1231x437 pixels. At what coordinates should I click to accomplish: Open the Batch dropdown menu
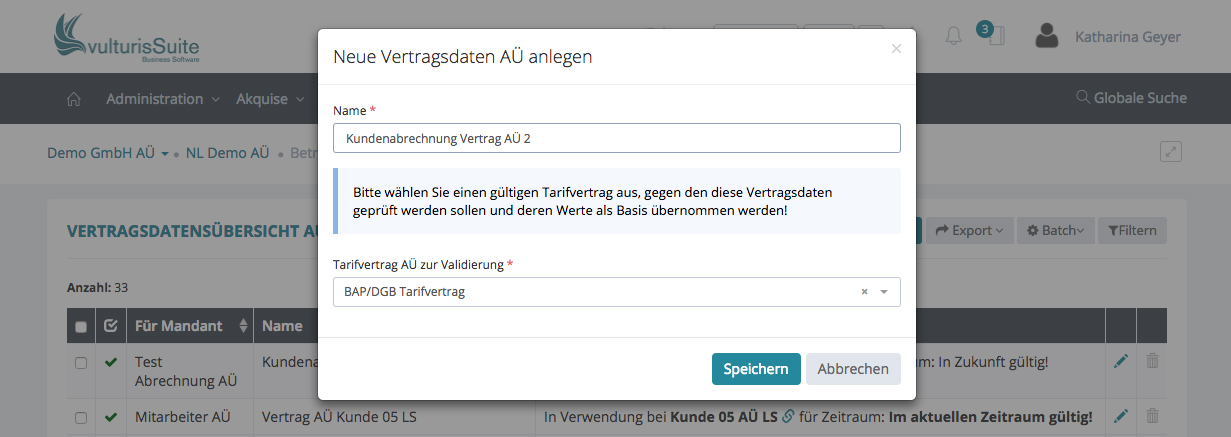[x=1056, y=230]
